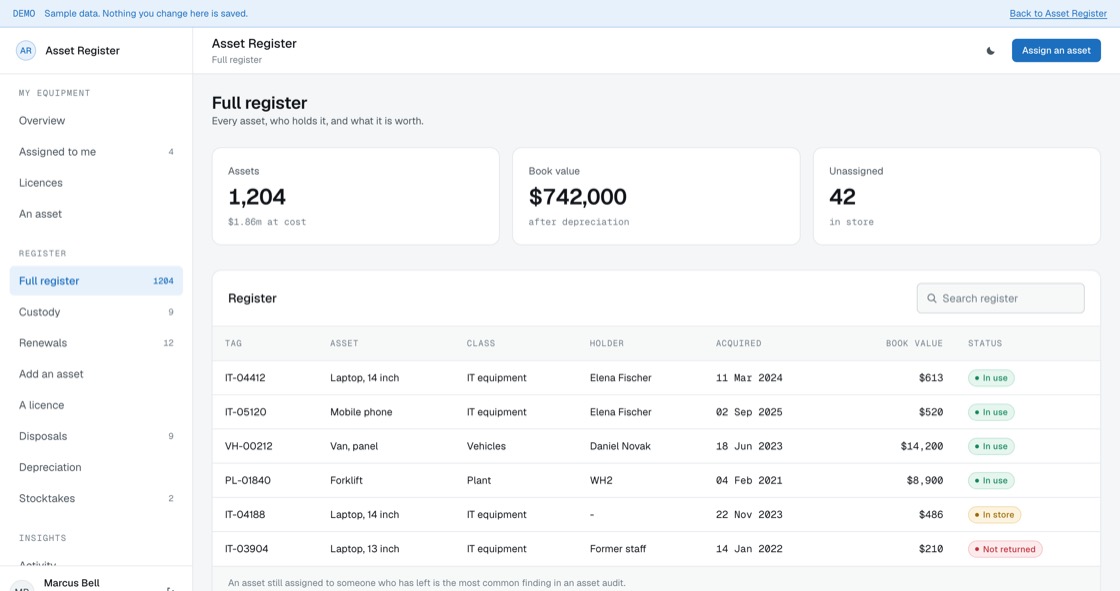This screenshot has width=1120, height=591.
Task: Click the Laptop, 13 inch cell
Action: pos(364,549)
